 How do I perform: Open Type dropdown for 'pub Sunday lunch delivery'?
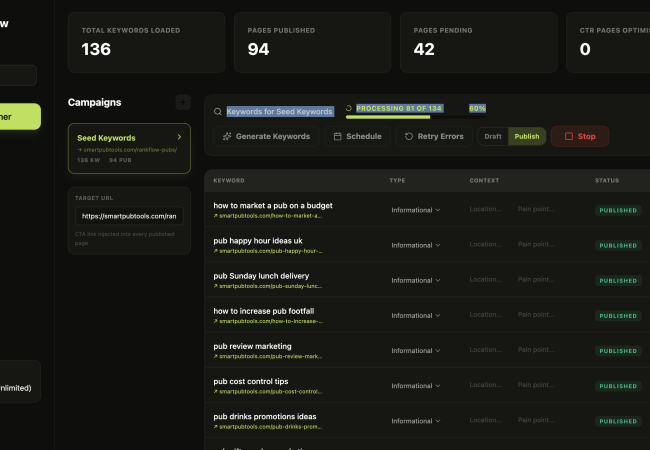tap(415, 280)
